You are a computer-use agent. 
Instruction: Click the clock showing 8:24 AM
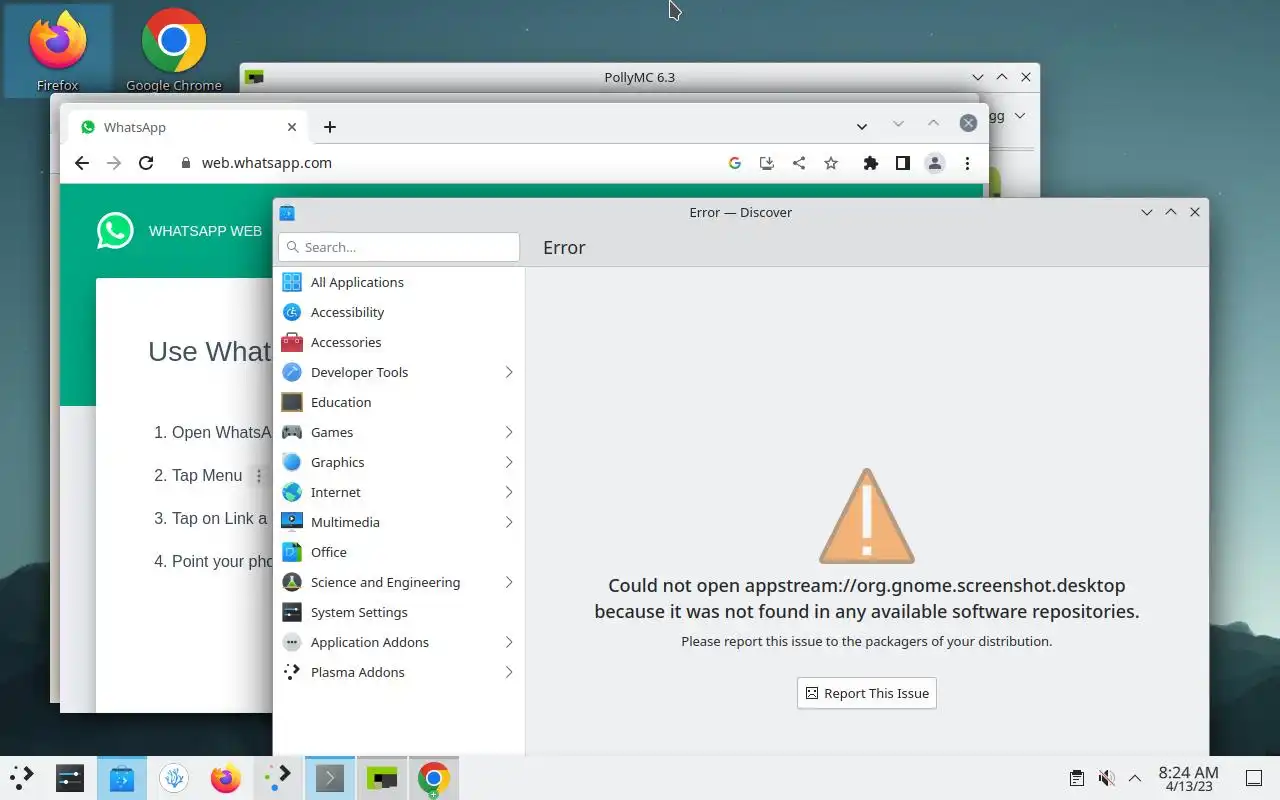(1188, 778)
